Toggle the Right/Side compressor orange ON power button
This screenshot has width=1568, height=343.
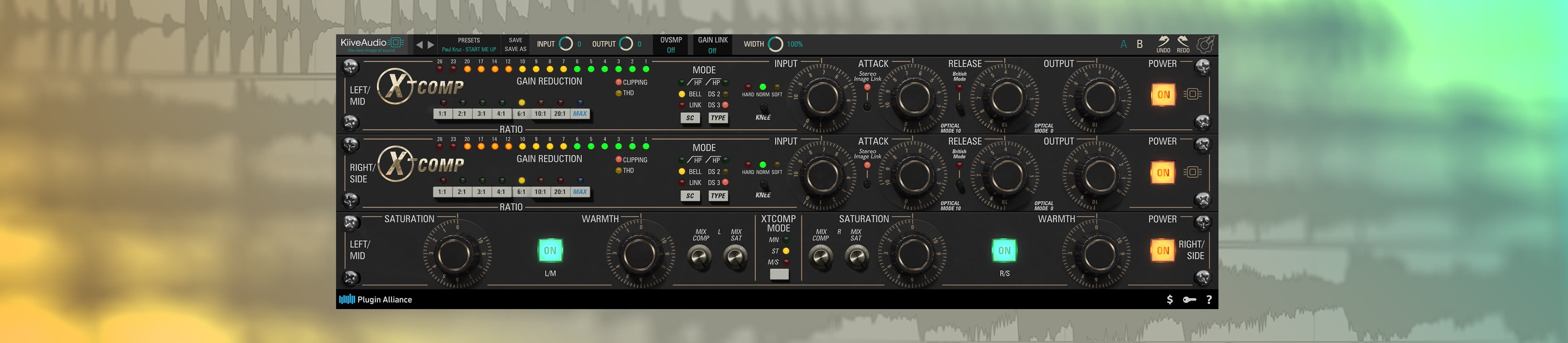[x=1163, y=172]
